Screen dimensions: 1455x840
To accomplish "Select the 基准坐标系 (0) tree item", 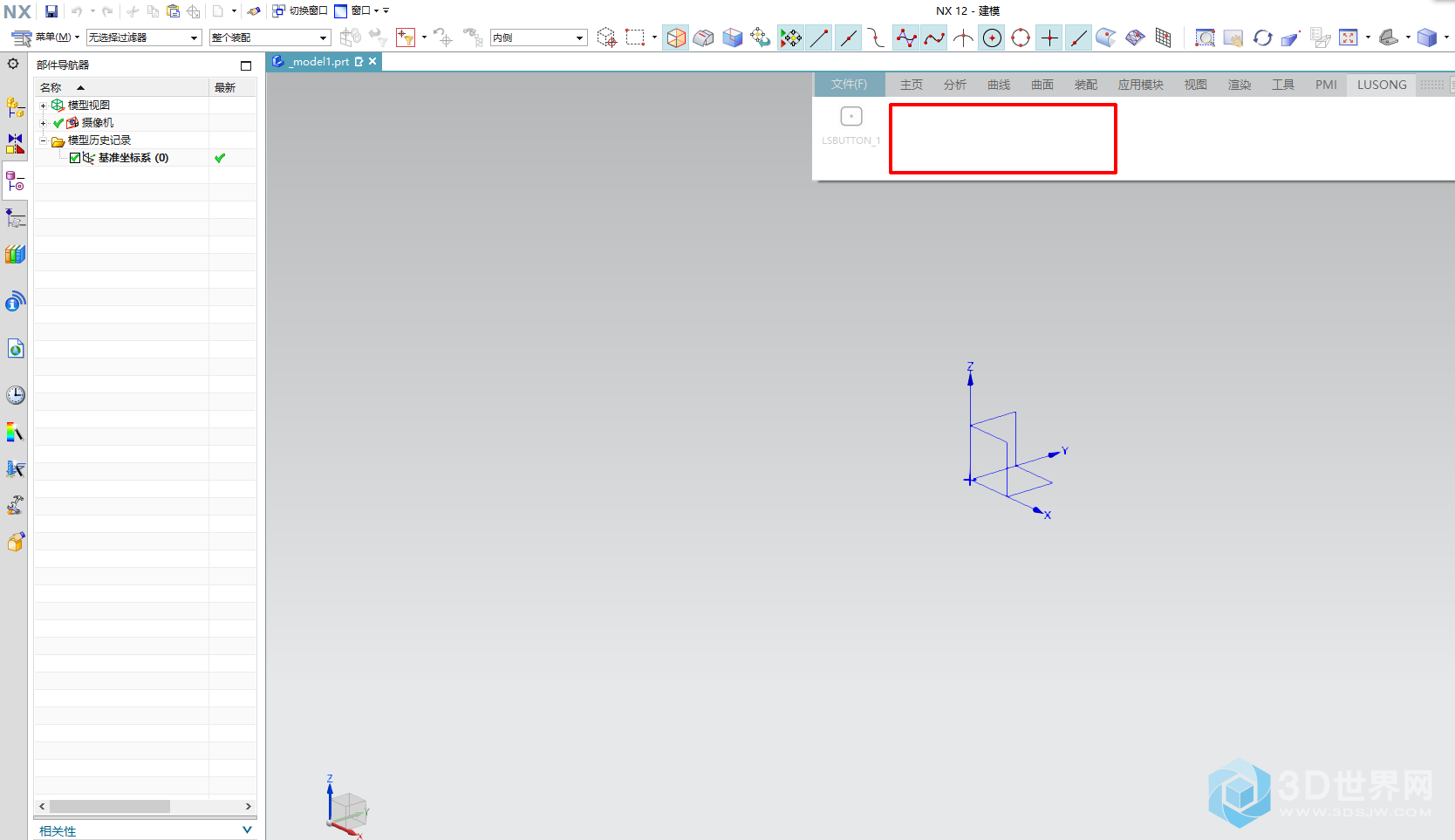I will pos(133,158).
